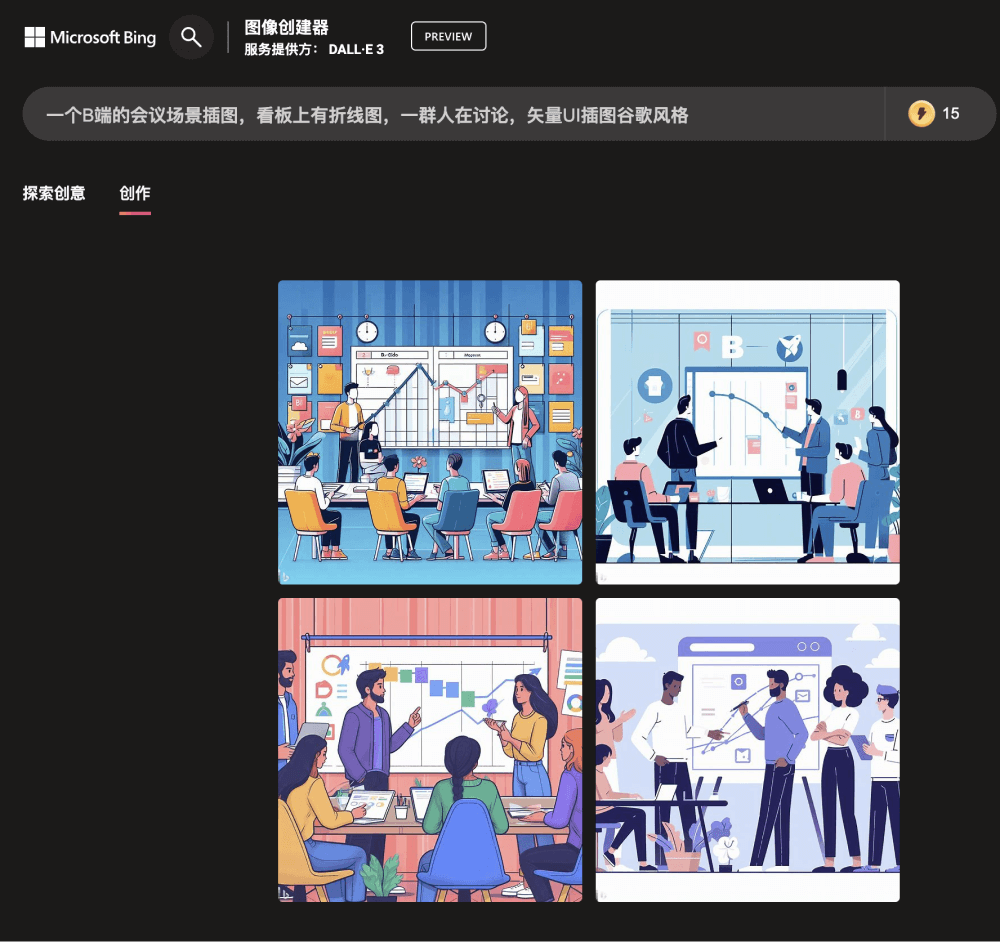Click the search magnifier icon
This screenshot has width=1000, height=942.
(191, 36)
